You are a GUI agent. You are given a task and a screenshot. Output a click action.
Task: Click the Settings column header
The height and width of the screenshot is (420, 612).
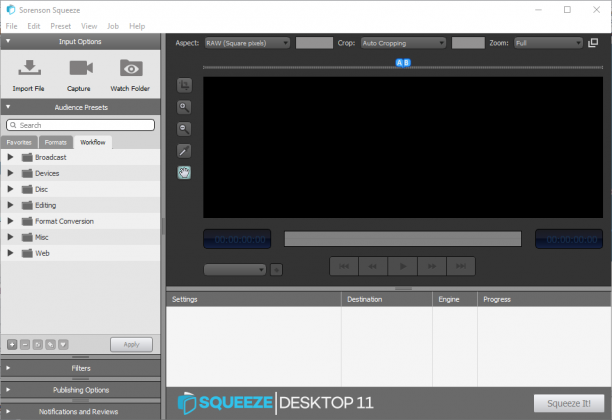254,299
